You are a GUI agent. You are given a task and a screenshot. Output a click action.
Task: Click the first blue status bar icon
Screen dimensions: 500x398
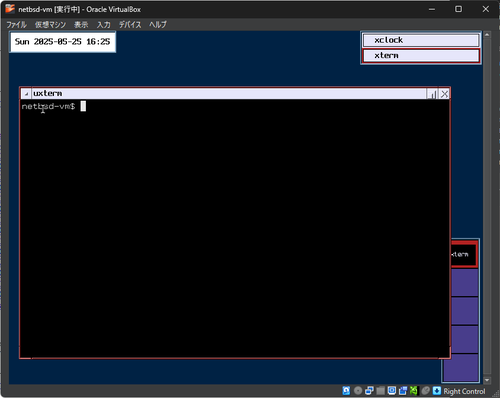tap(346, 391)
